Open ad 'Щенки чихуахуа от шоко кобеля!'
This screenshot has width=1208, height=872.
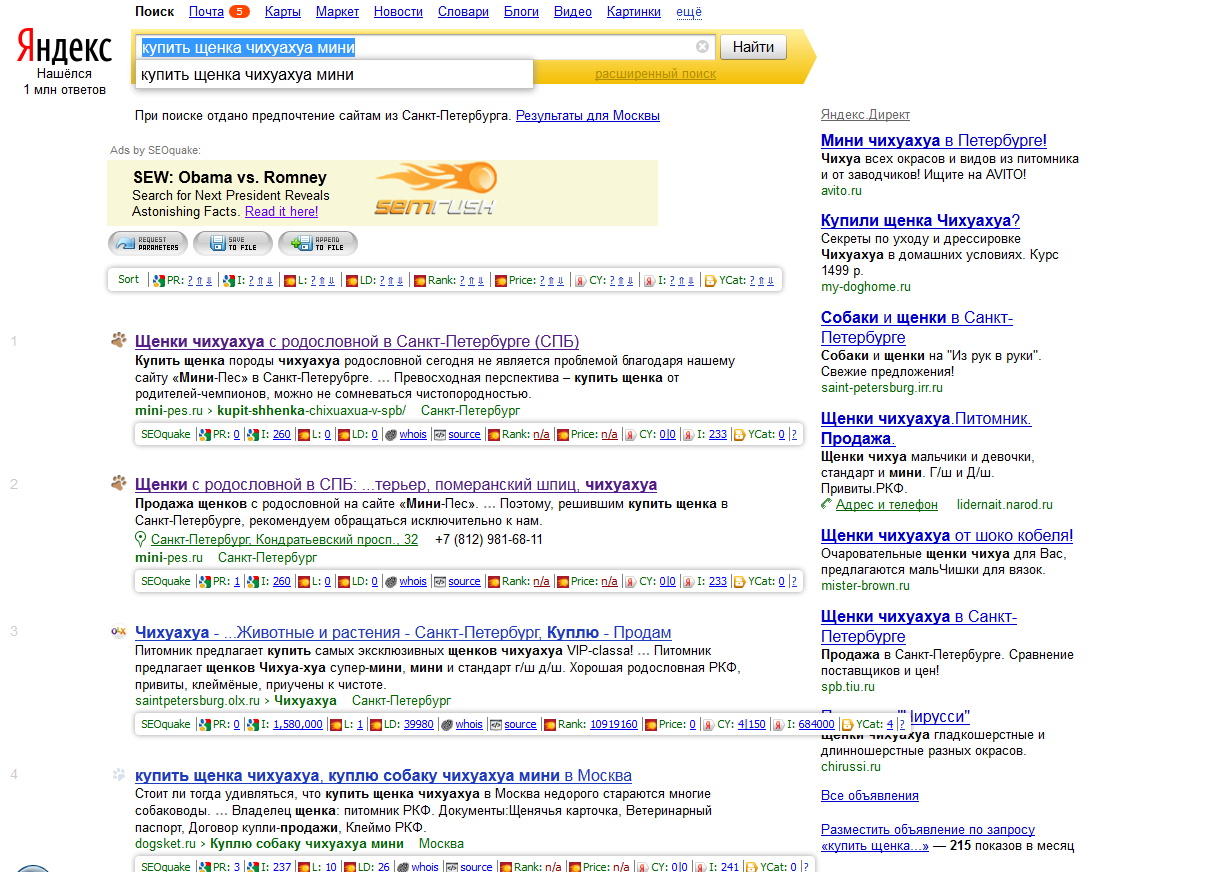[947, 536]
